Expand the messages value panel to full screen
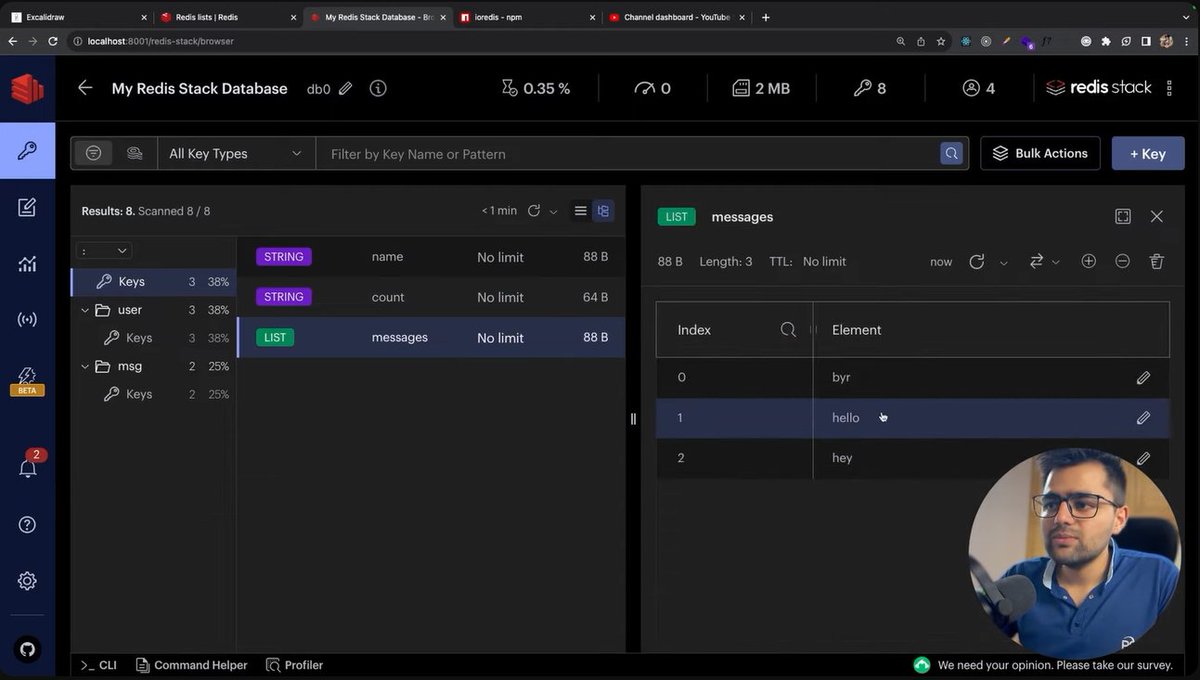Screen dimensions: 1200x680 tap(1124, 216)
